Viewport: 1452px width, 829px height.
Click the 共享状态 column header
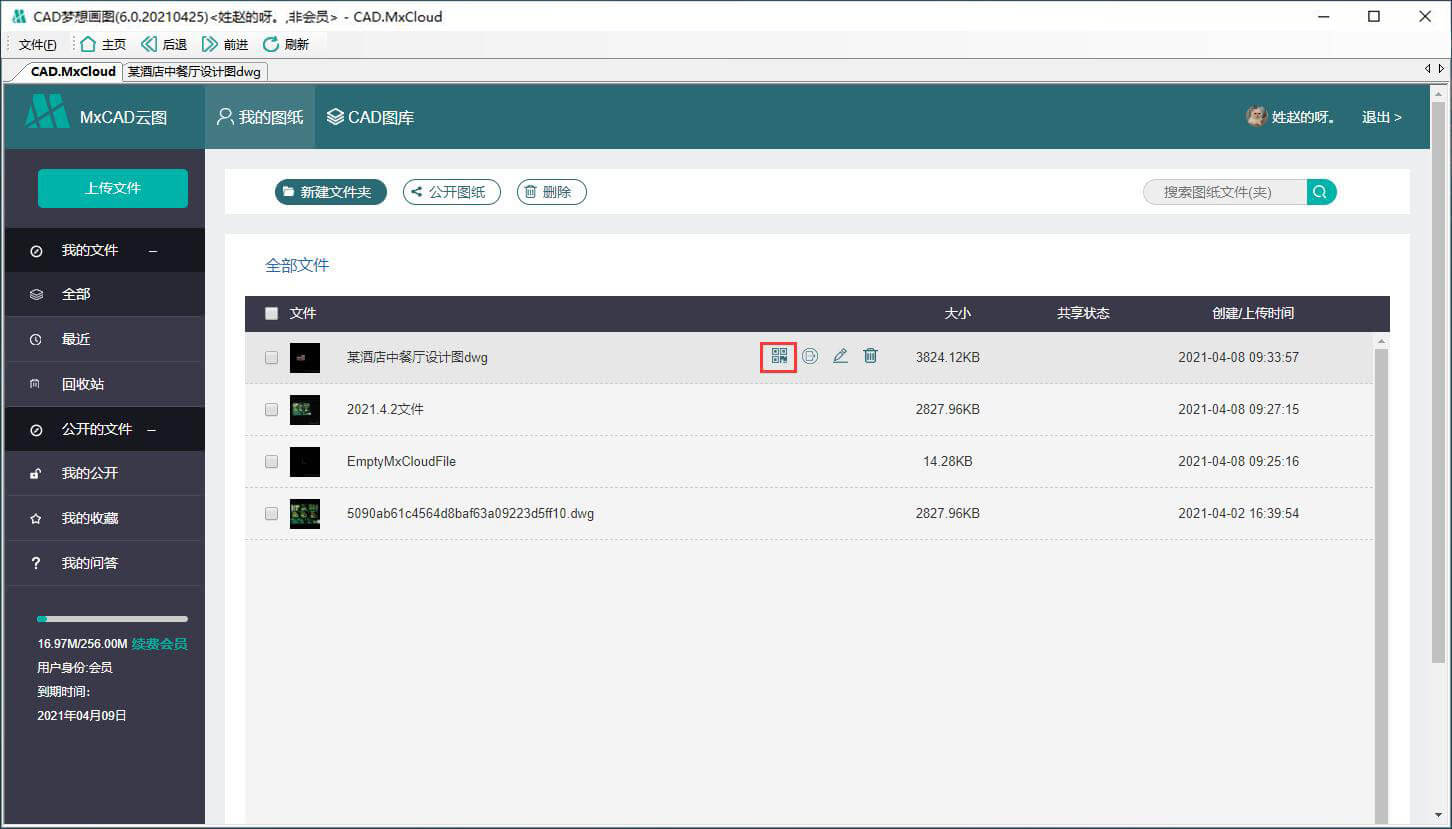pyautogui.click(x=1083, y=313)
